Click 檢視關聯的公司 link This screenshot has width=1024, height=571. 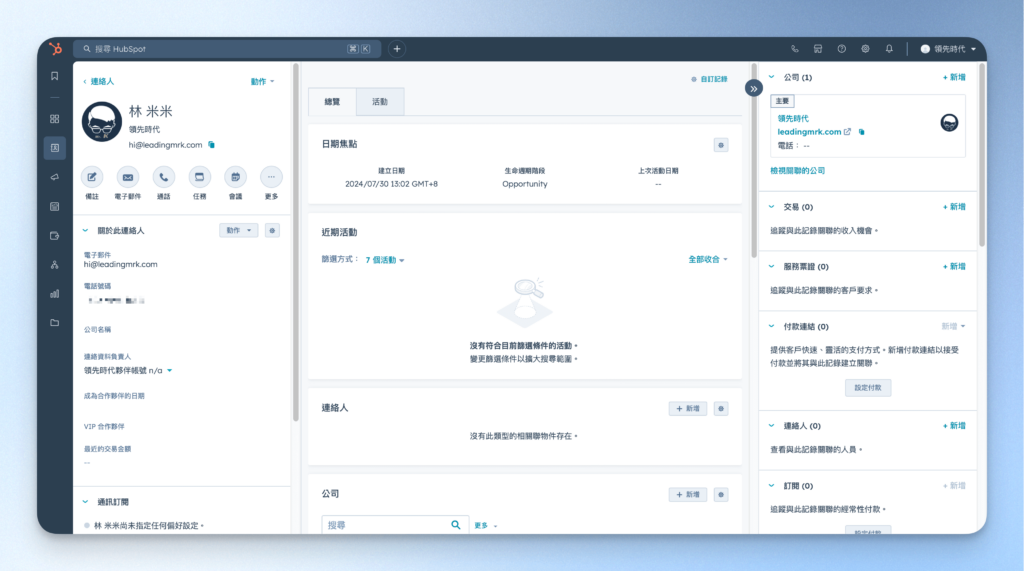[797, 171]
